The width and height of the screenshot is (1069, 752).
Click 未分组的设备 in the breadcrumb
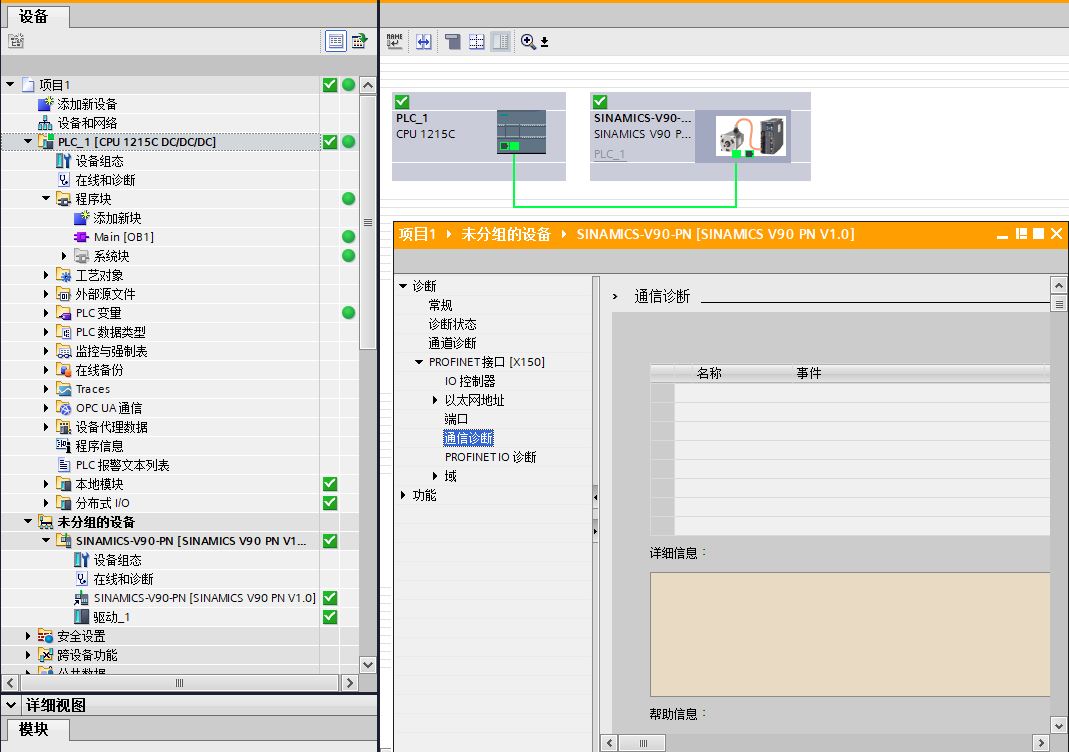(x=506, y=235)
